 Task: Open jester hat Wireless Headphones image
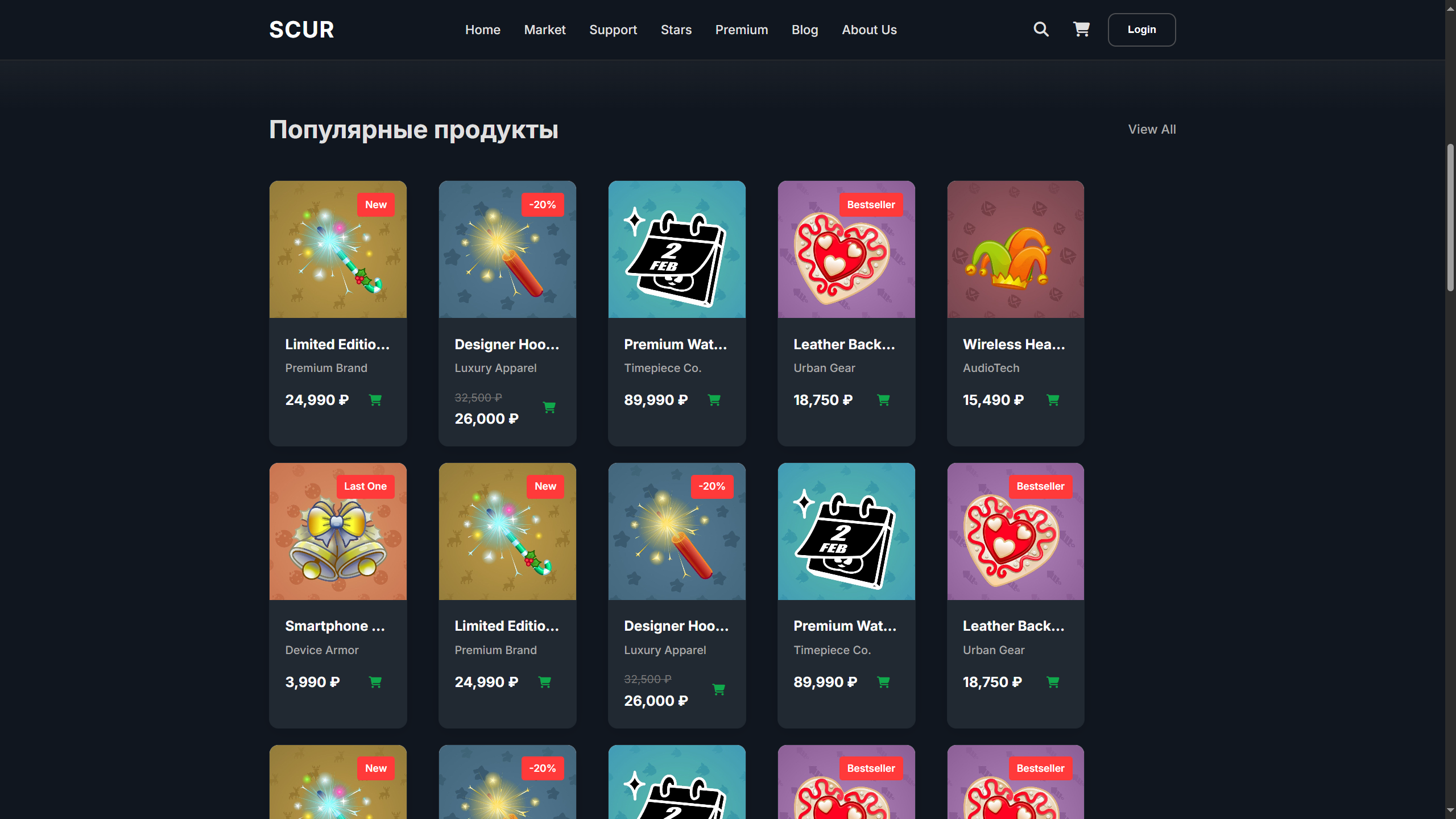[1016, 249]
